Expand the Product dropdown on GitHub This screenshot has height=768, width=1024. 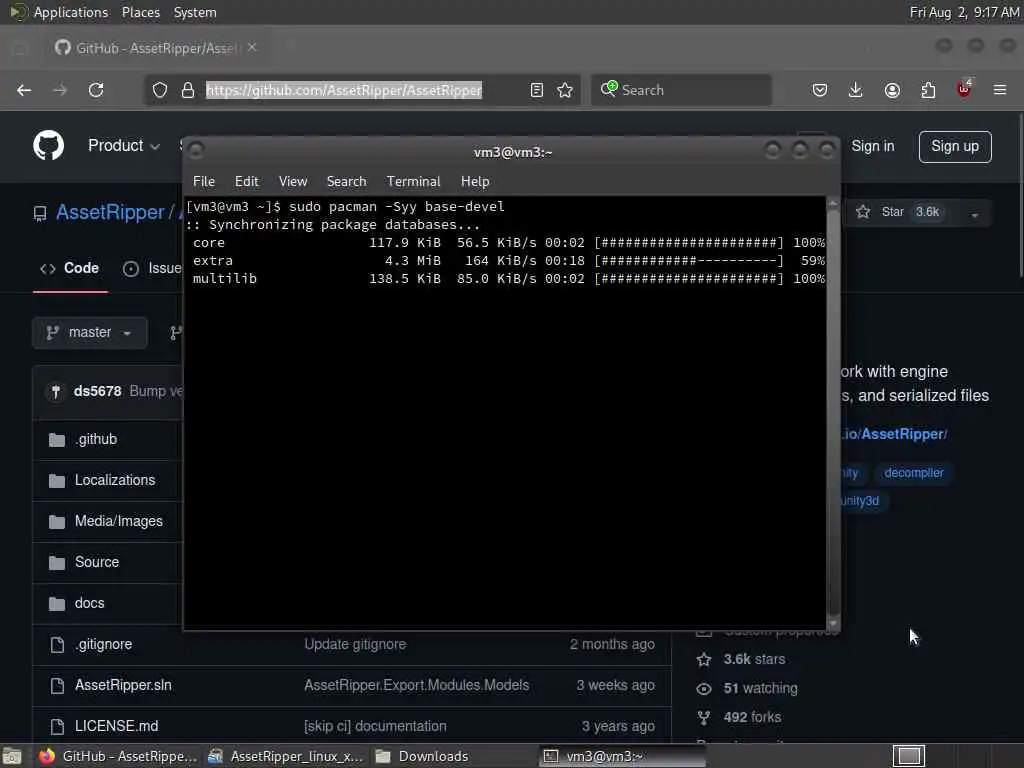tap(124, 146)
